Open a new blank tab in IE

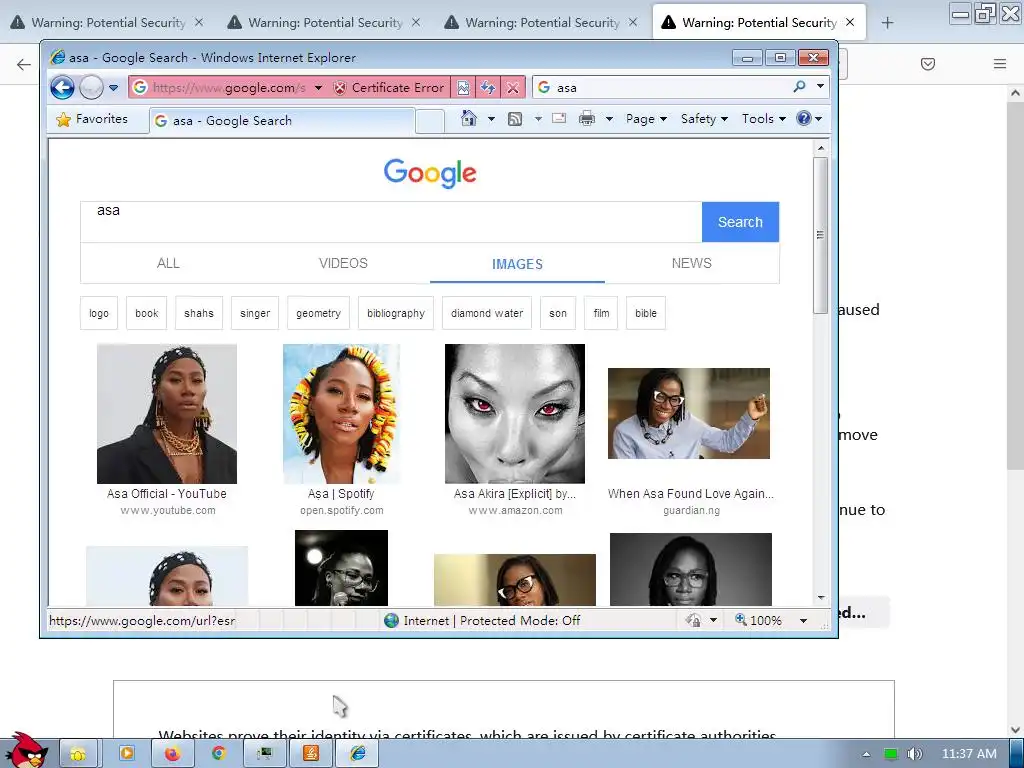[x=430, y=121]
